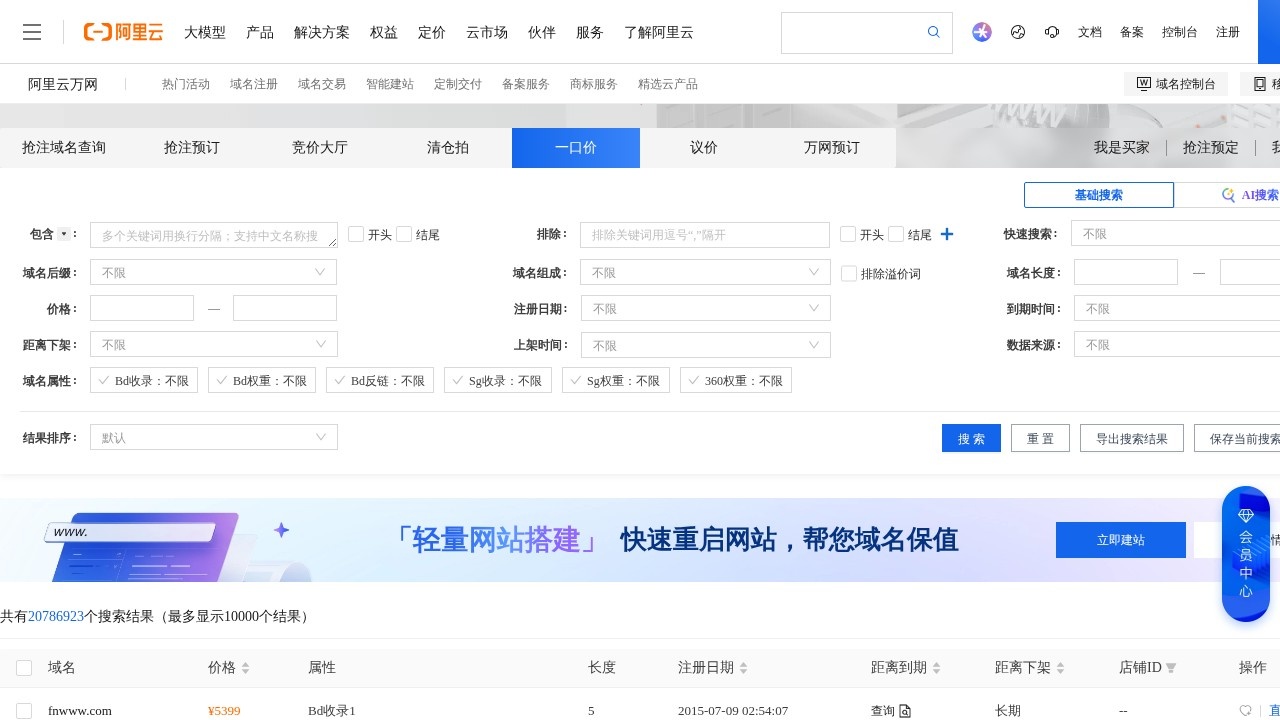Enable the 排除溢价词 checkbox
The width and height of the screenshot is (1280, 720).
849,273
